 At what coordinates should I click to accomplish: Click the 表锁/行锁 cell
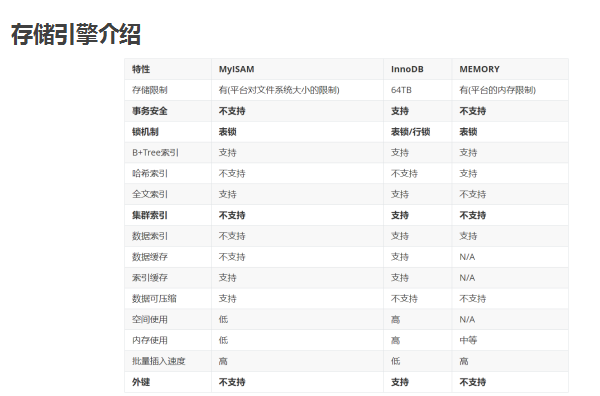[x=411, y=132]
